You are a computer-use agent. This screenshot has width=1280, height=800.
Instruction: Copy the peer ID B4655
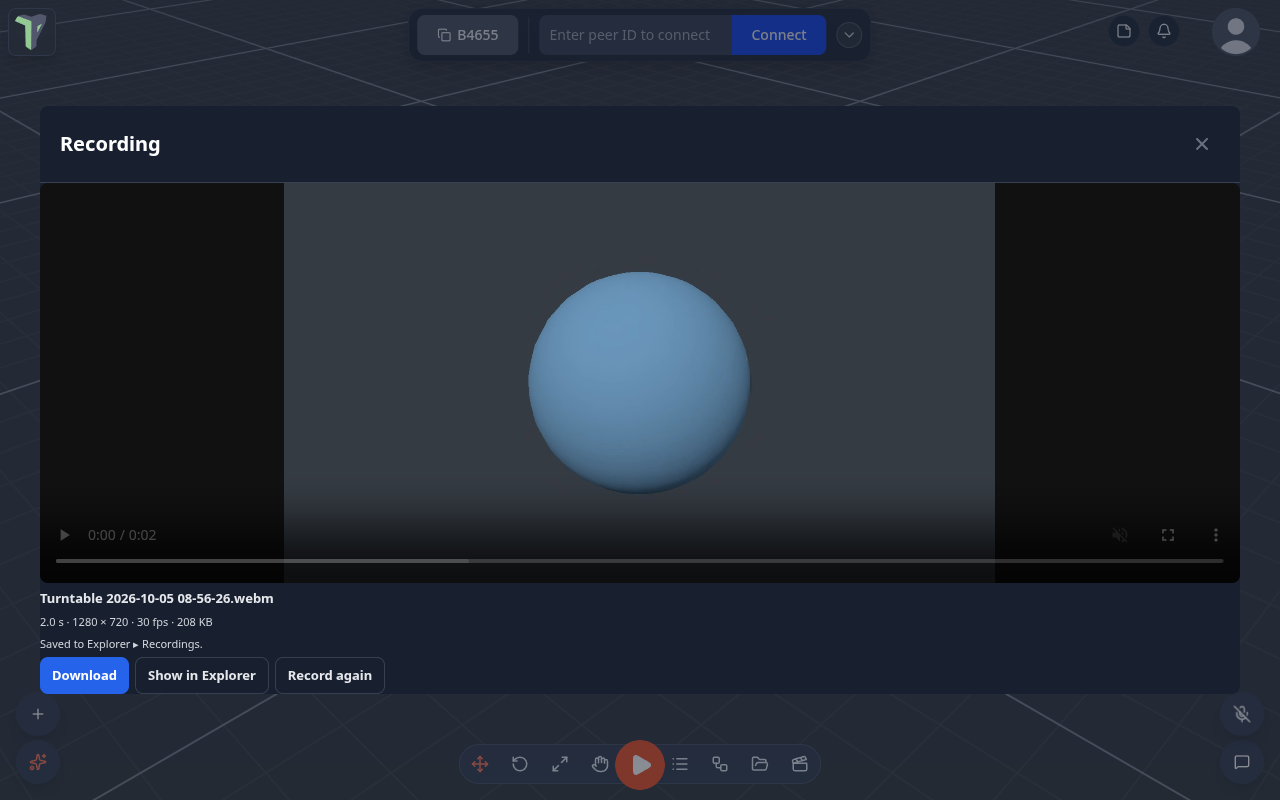tap(468, 35)
